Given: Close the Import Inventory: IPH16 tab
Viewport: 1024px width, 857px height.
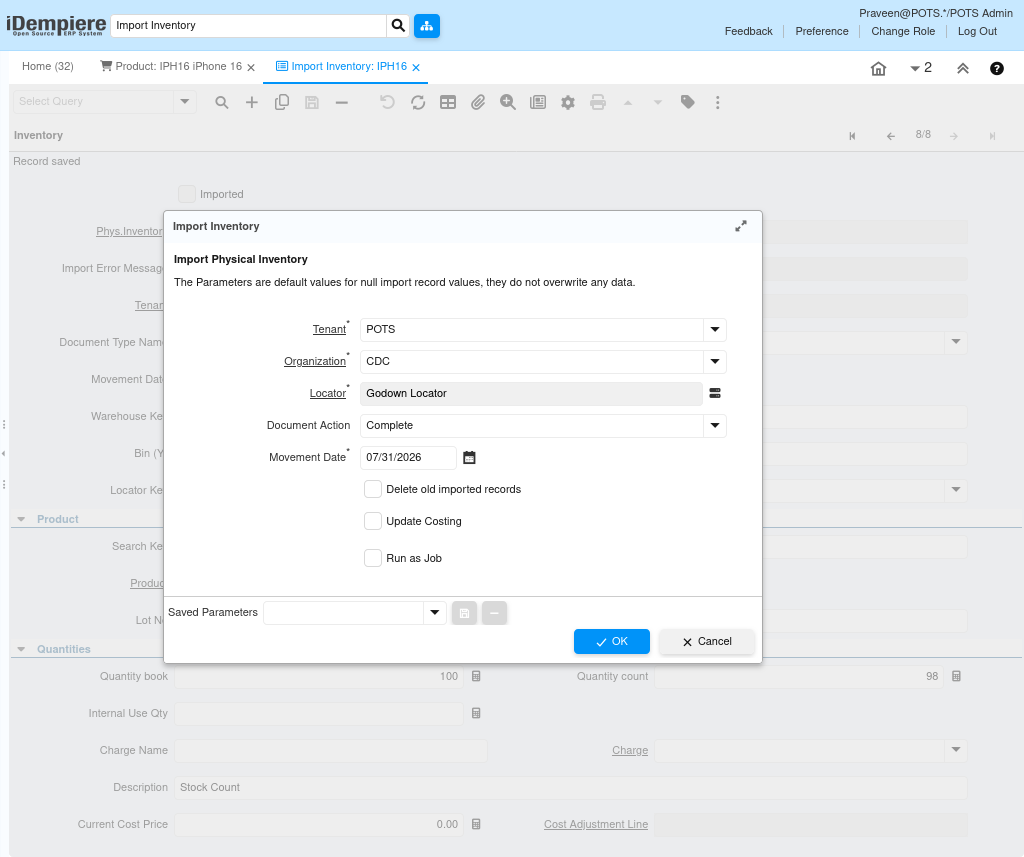Looking at the screenshot, I should click(x=416, y=67).
